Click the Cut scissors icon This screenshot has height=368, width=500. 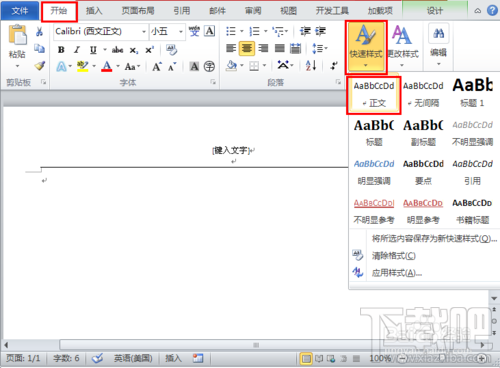pos(39,32)
